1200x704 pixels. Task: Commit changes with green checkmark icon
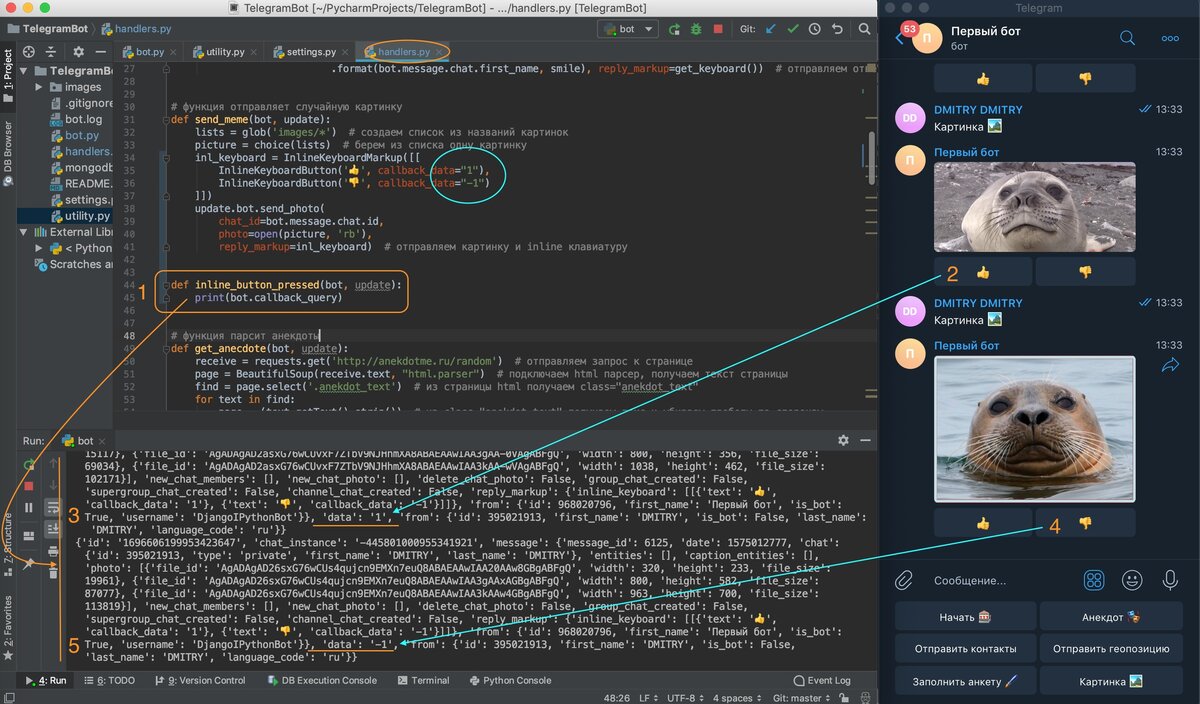(793, 29)
